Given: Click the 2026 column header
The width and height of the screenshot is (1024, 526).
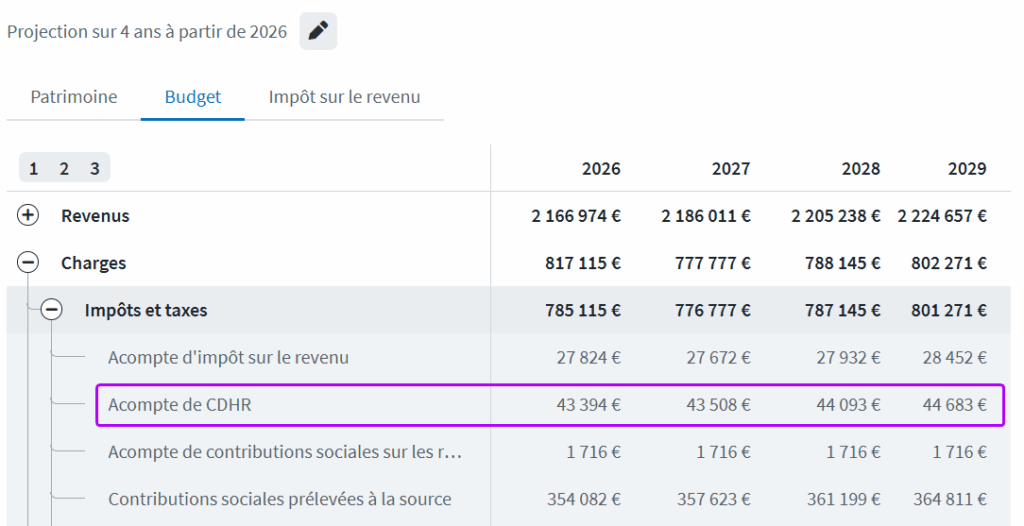Looking at the screenshot, I should click(601, 168).
